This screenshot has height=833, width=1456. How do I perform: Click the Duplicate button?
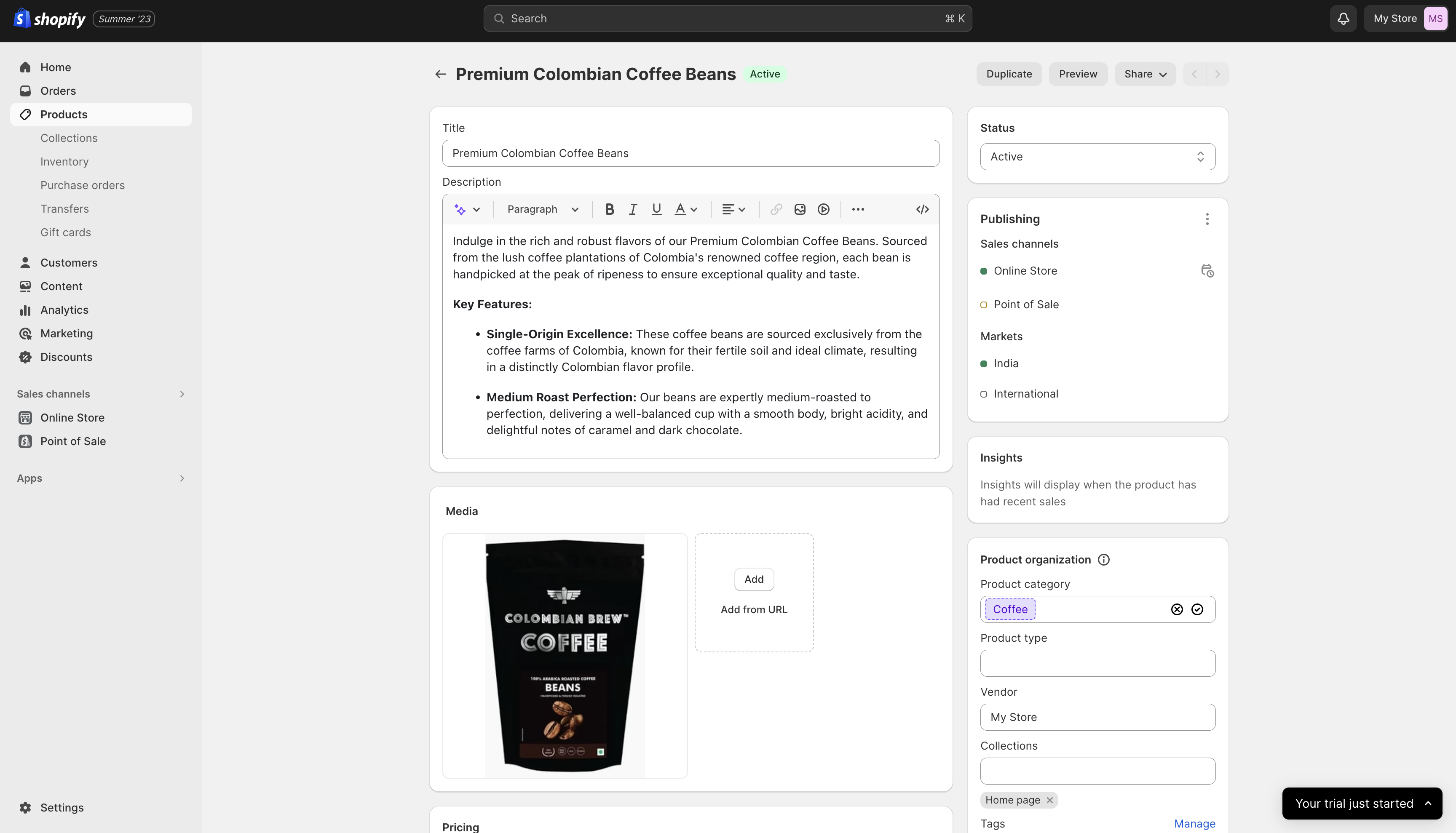1009,73
